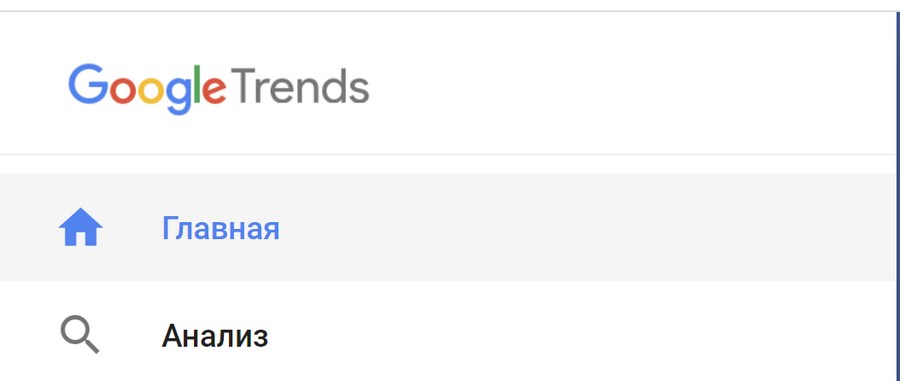Select the white Анализ navigation row
The image size is (900, 381).
click(x=448, y=336)
